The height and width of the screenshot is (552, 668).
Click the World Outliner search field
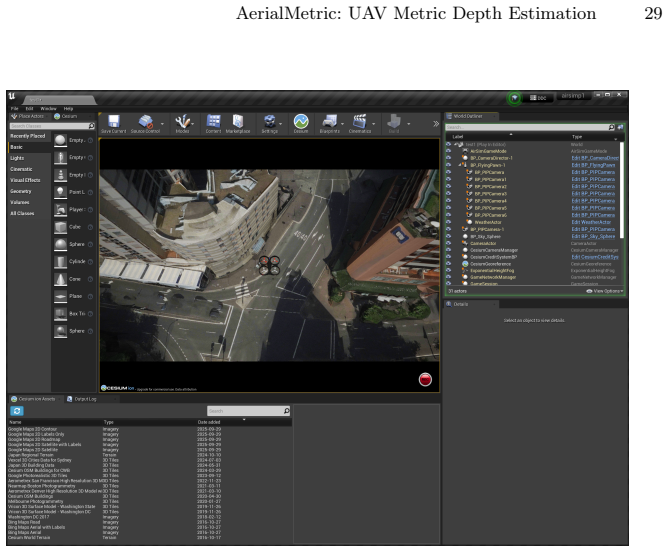tap(527, 127)
